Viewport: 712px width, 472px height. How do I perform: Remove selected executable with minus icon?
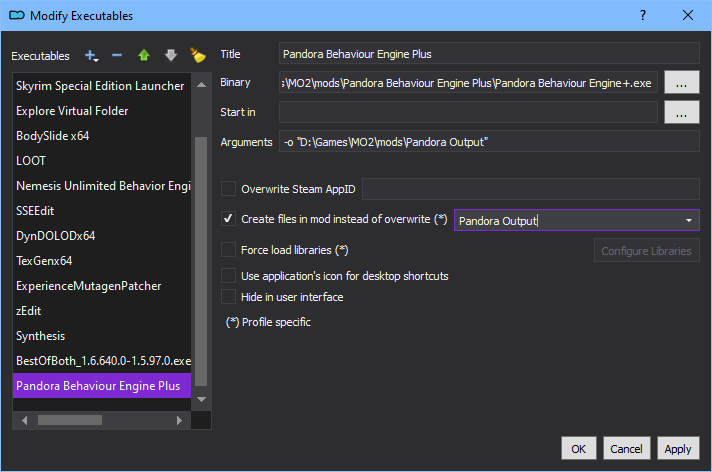[x=117, y=55]
